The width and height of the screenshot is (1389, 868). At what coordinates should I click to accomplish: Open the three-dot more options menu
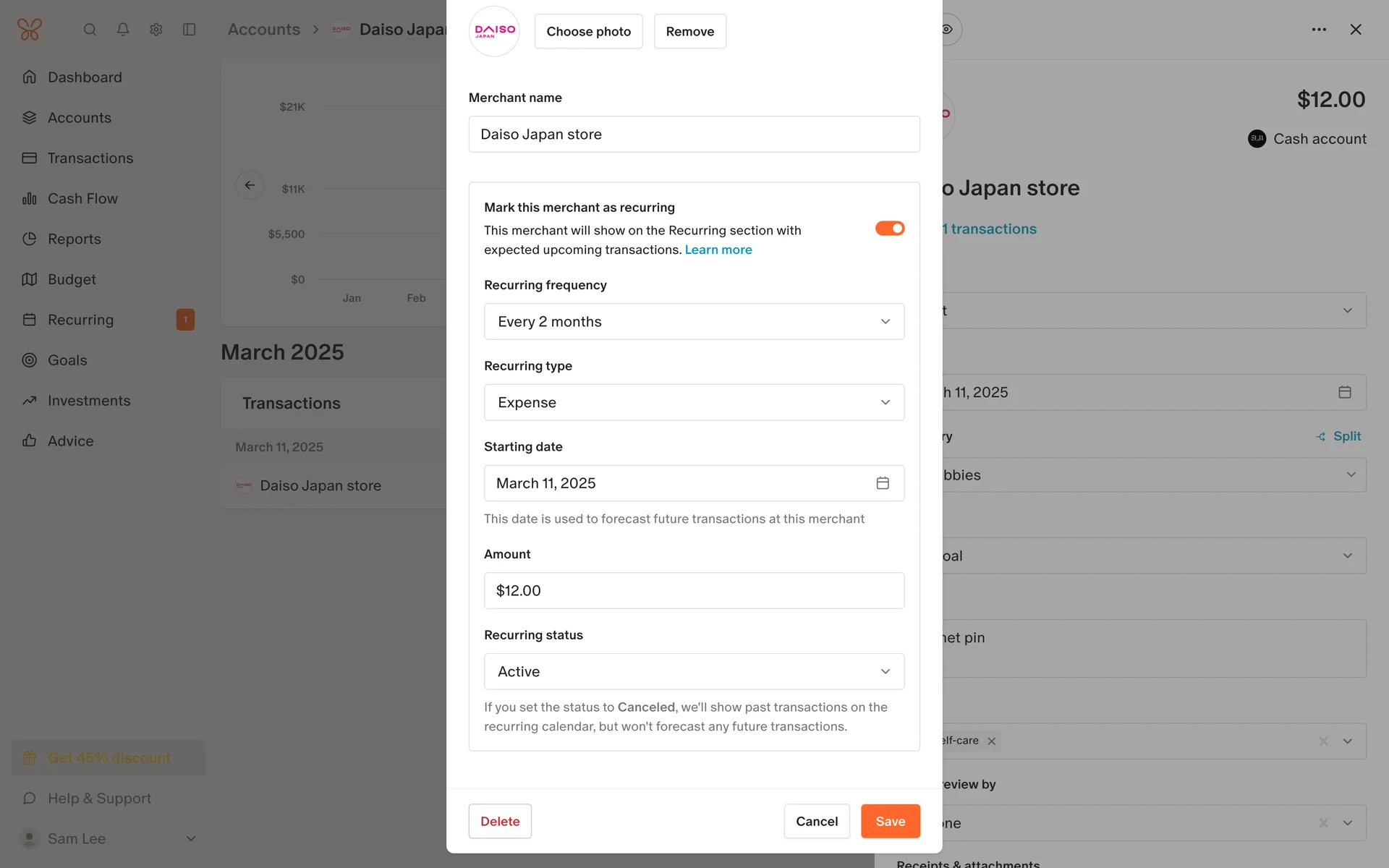pos(1318,30)
